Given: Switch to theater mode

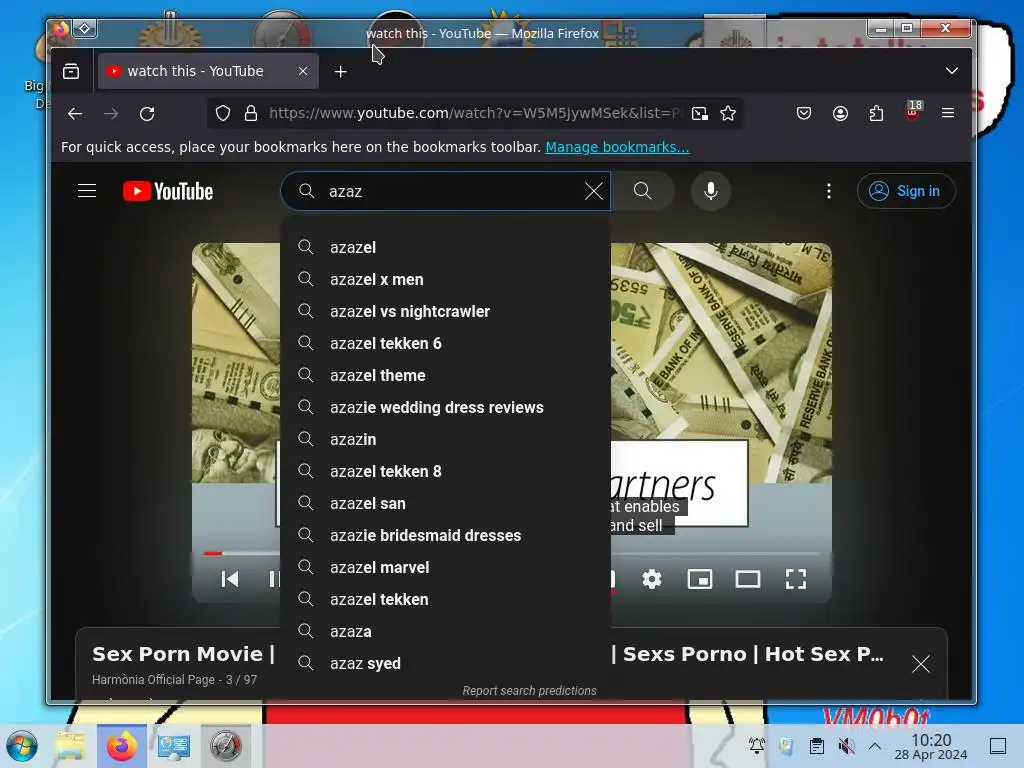Looking at the screenshot, I should pyautogui.click(x=748, y=579).
